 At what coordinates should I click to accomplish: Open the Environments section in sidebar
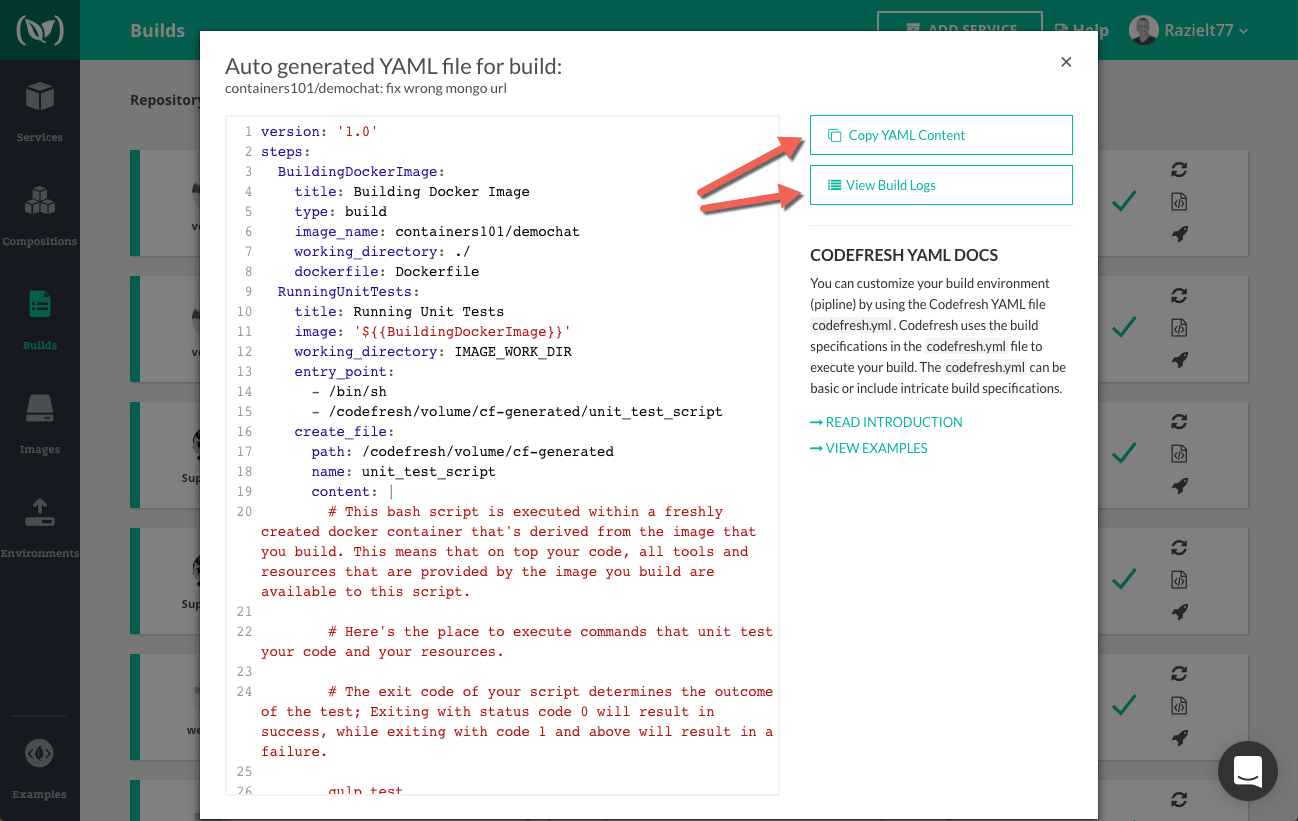tap(39, 528)
